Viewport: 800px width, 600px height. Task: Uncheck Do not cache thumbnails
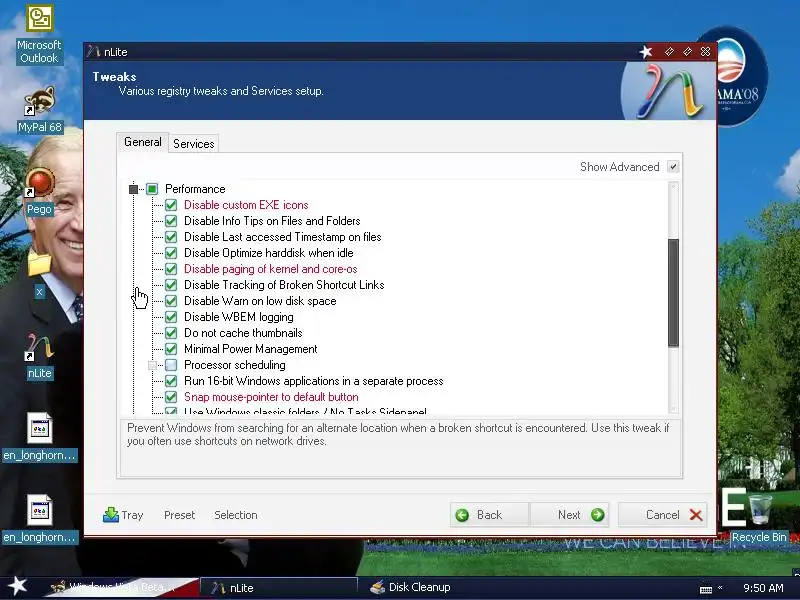[x=171, y=333]
